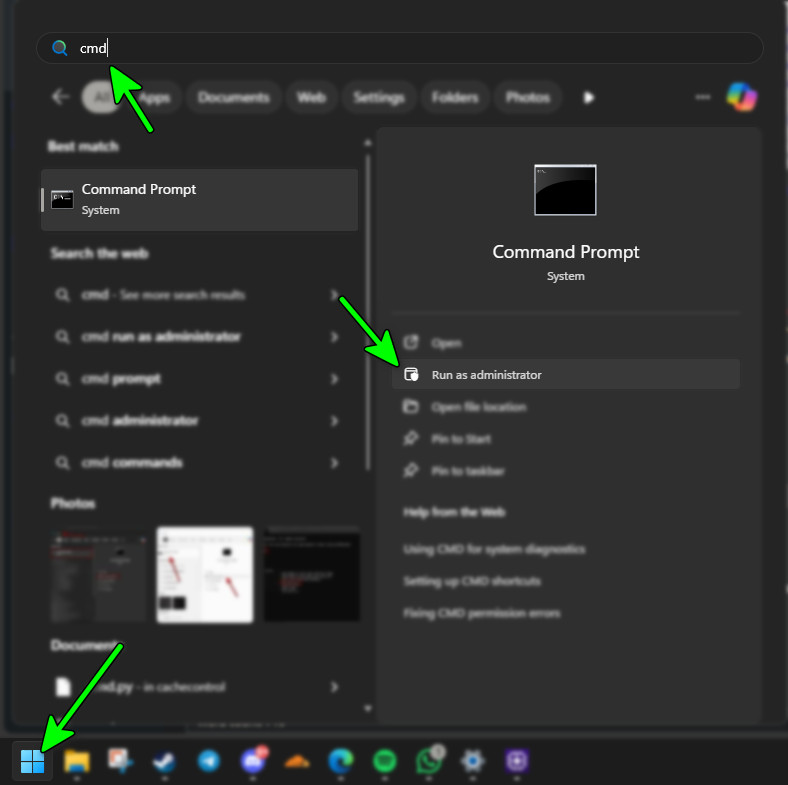Image resolution: width=788 pixels, height=785 pixels.
Task: Open Microsoft Edge from taskbar
Action: click(341, 761)
